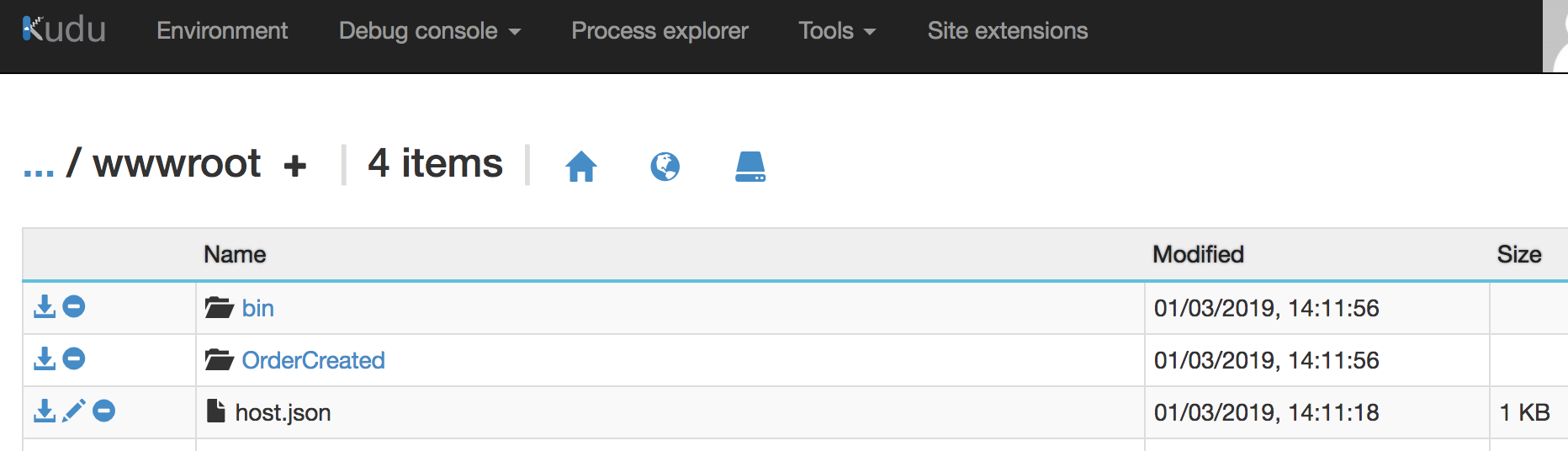The width and height of the screenshot is (1568, 451).
Task: Delete the OrderCreated folder
Action: tap(74, 359)
